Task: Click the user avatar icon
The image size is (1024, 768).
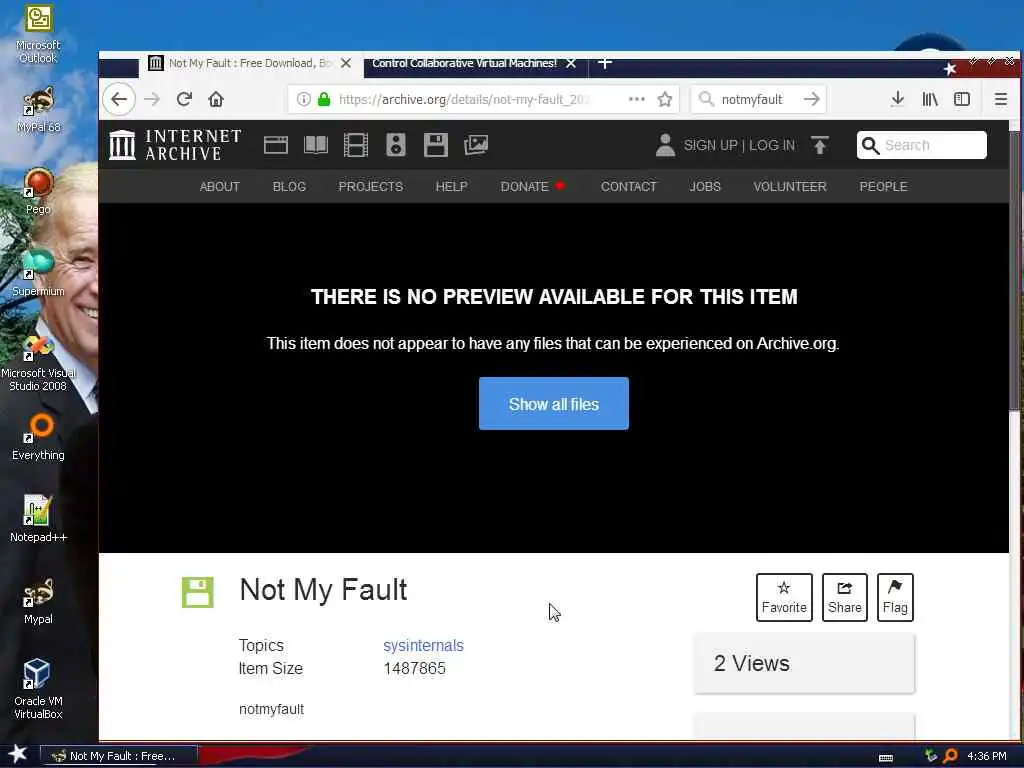Action: tap(665, 145)
